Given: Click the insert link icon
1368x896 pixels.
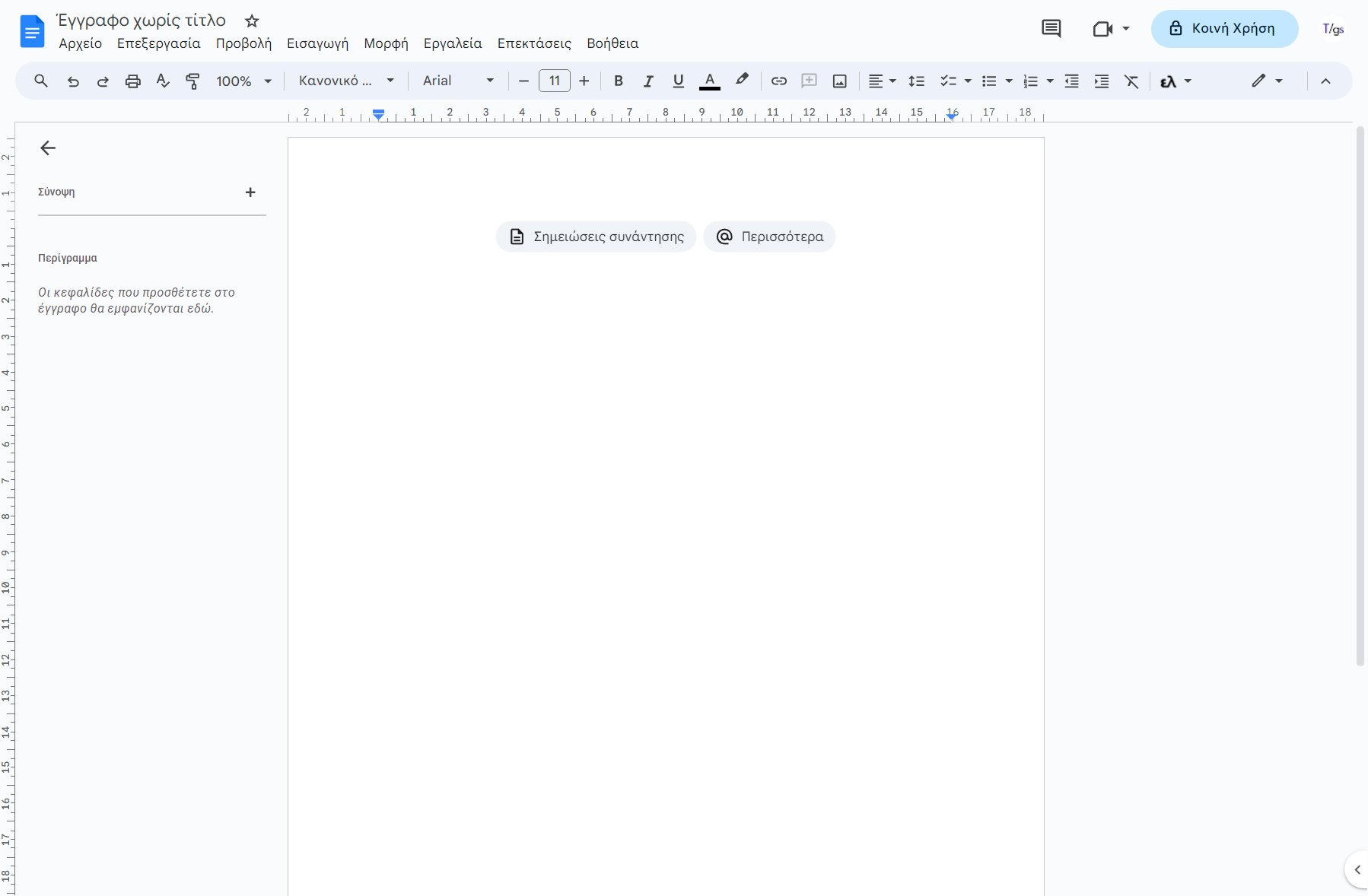Looking at the screenshot, I should [x=778, y=81].
